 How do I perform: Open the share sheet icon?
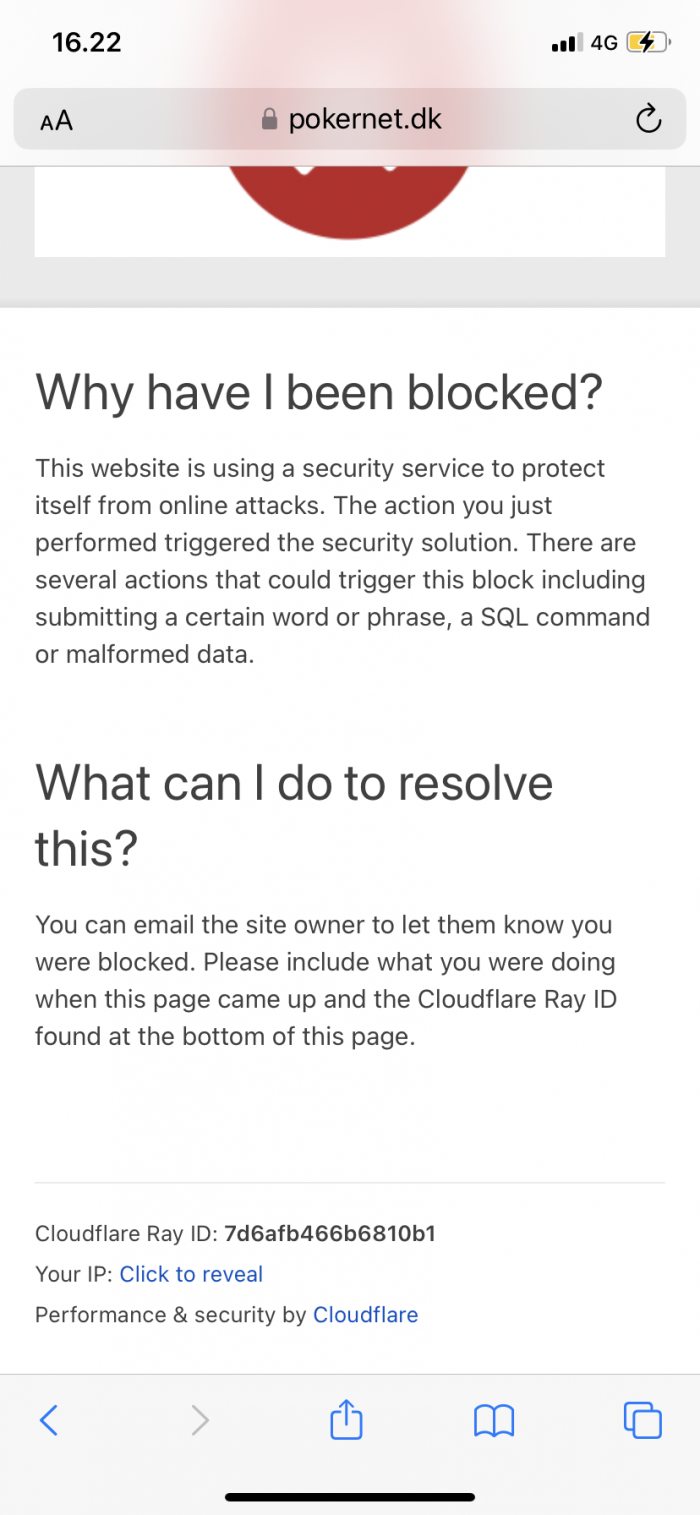coord(346,1418)
